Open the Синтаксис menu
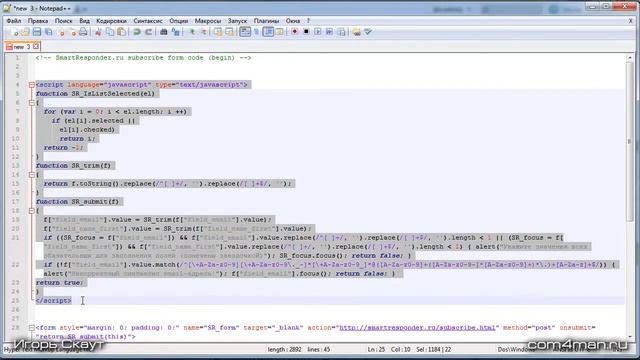 coord(148,21)
